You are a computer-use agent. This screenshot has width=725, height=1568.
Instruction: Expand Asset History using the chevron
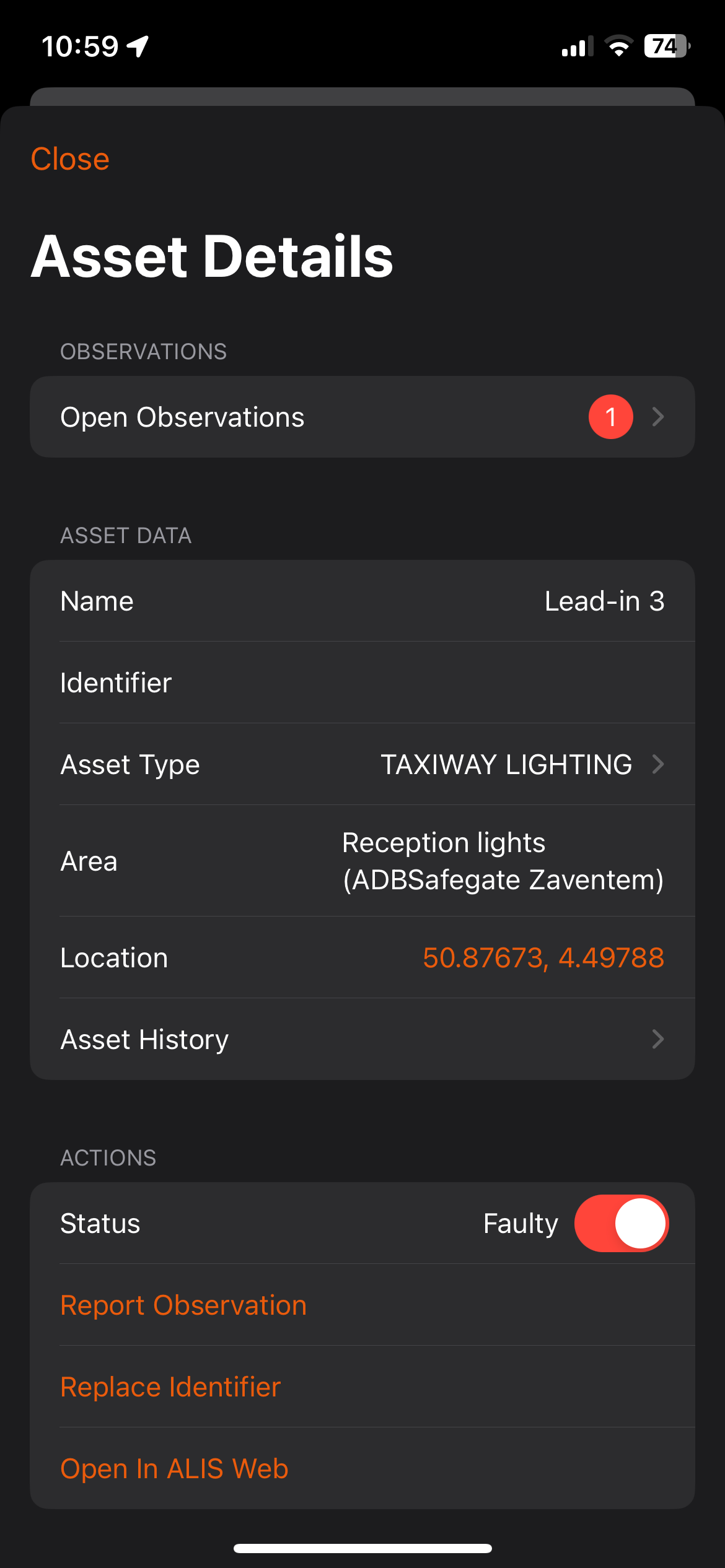pos(658,1039)
